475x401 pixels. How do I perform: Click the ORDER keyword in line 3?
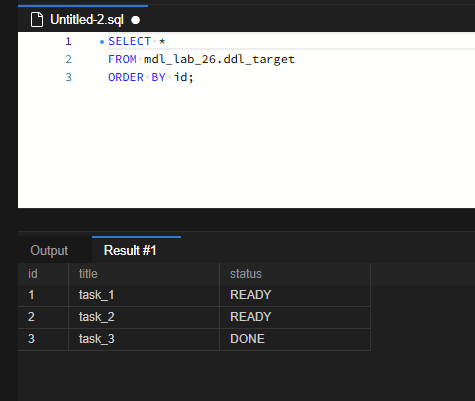click(x=126, y=77)
